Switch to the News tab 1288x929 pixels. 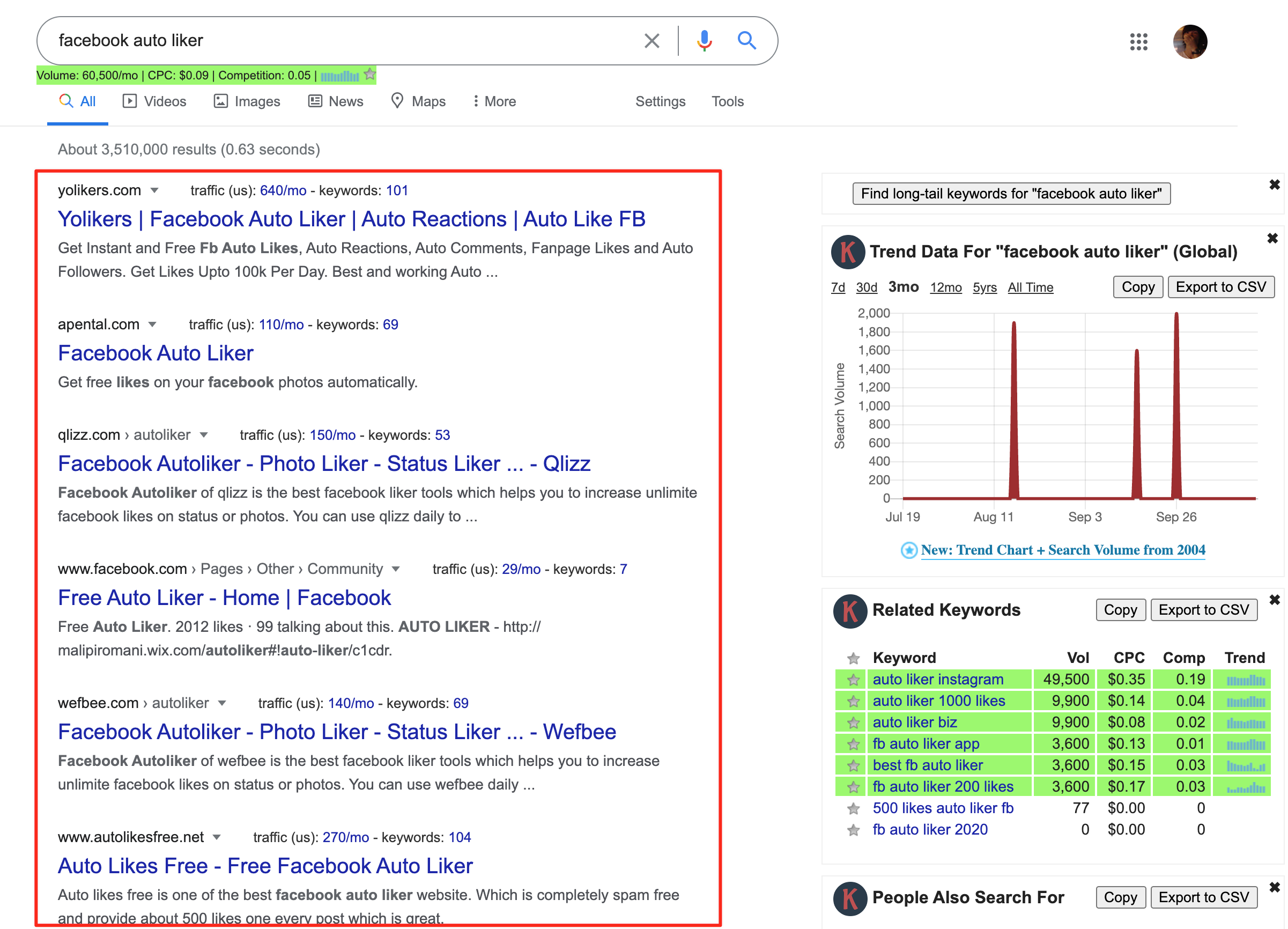point(336,101)
